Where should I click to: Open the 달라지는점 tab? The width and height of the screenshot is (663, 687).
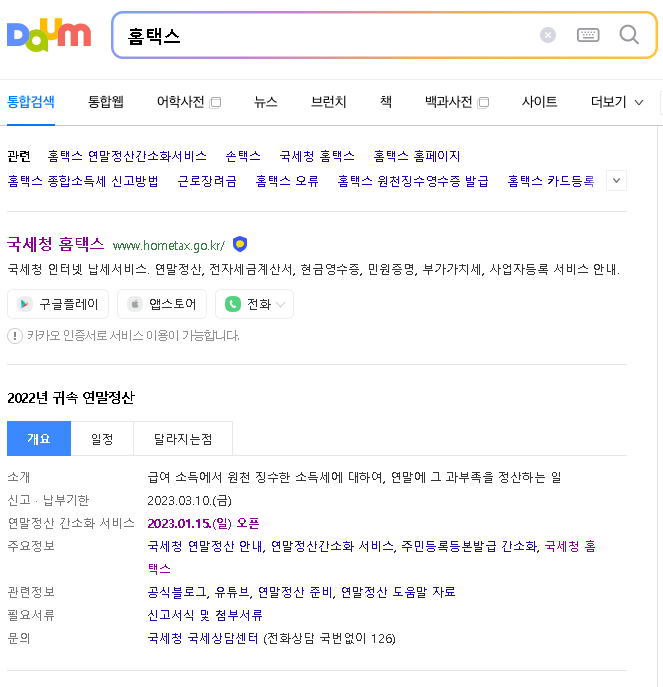[183, 439]
